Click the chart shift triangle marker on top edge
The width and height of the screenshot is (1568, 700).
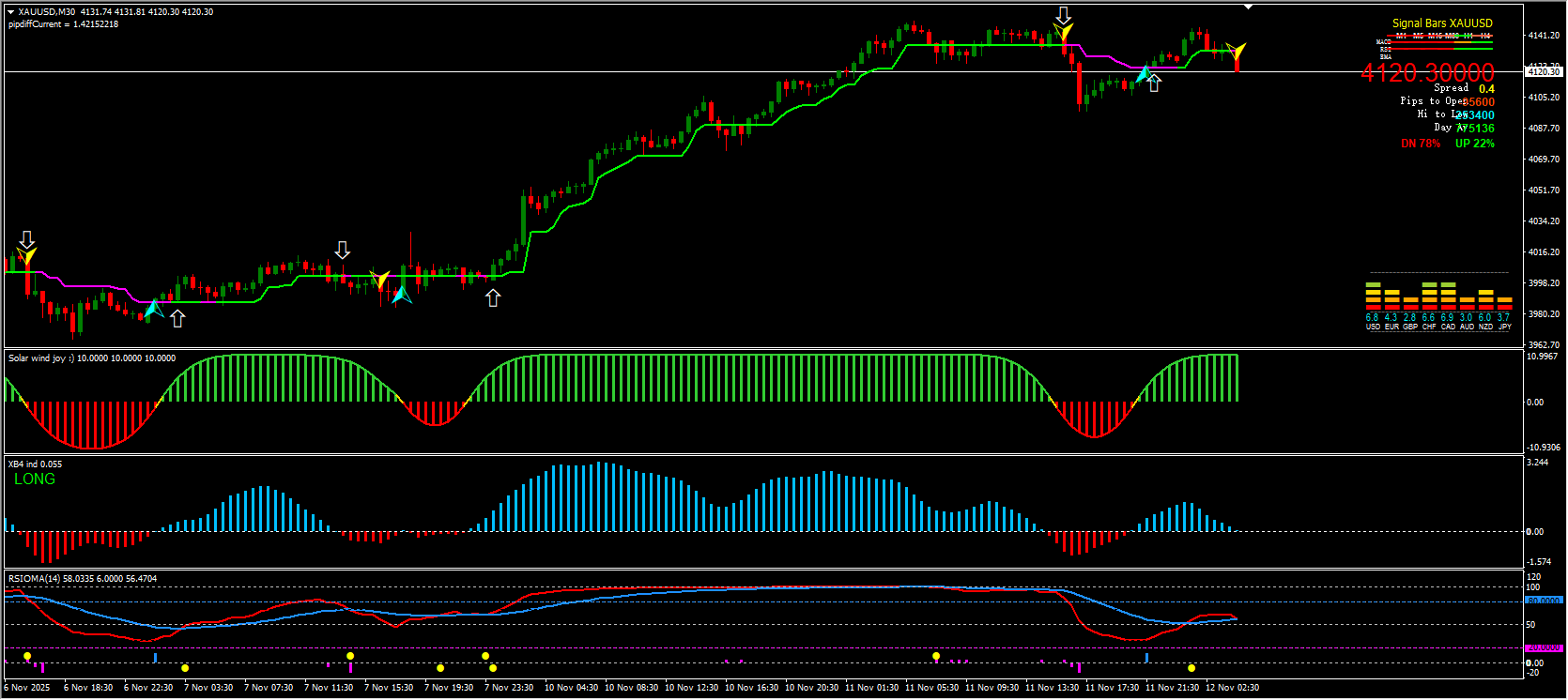[x=1249, y=7]
